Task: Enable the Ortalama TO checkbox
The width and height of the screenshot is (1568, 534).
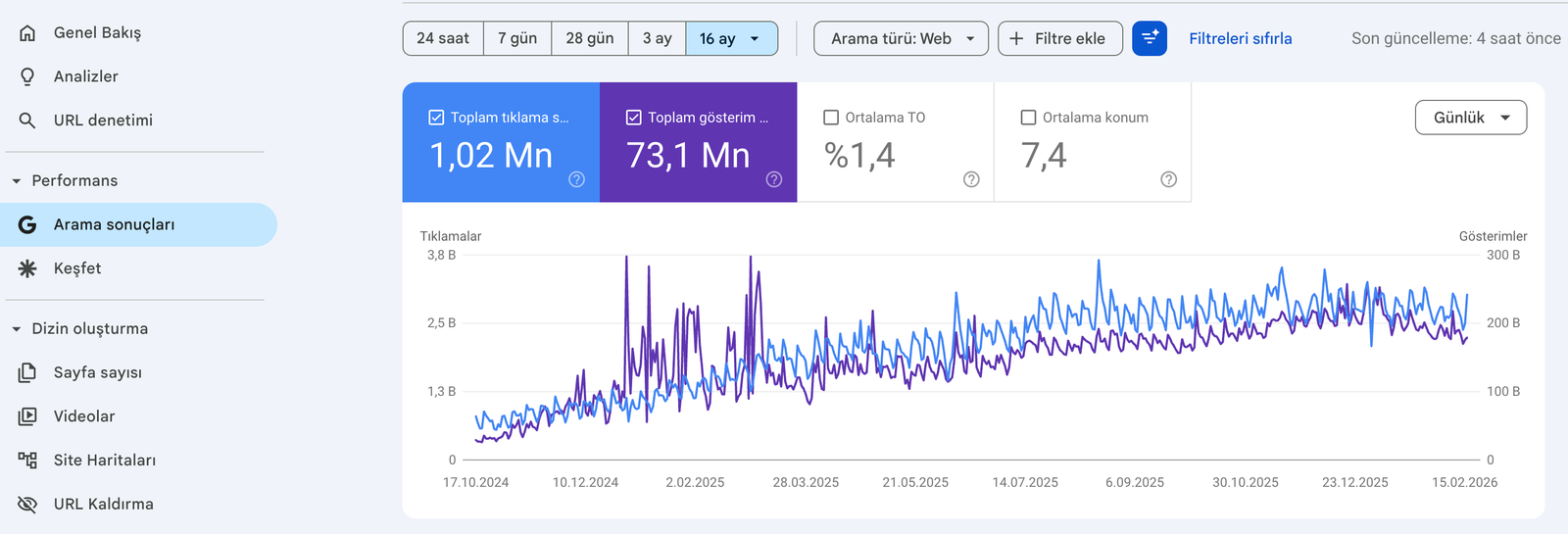Action: 831,118
